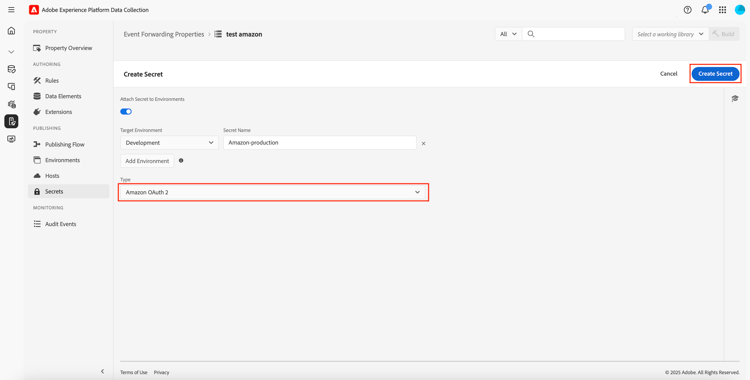This screenshot has height=380, width=750.
Task: Open the notifications bell icon
Action: pyautogui.click(x=705, y=10)
